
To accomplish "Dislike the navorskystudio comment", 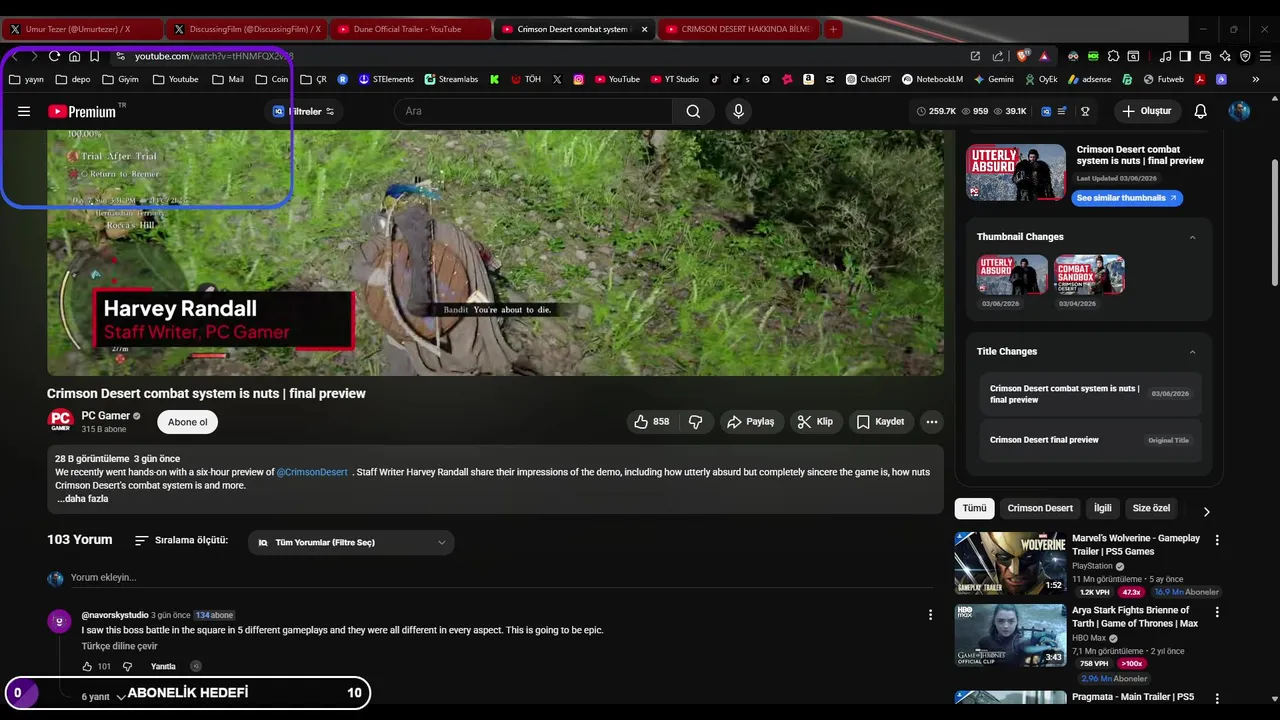I will point(127,666).
